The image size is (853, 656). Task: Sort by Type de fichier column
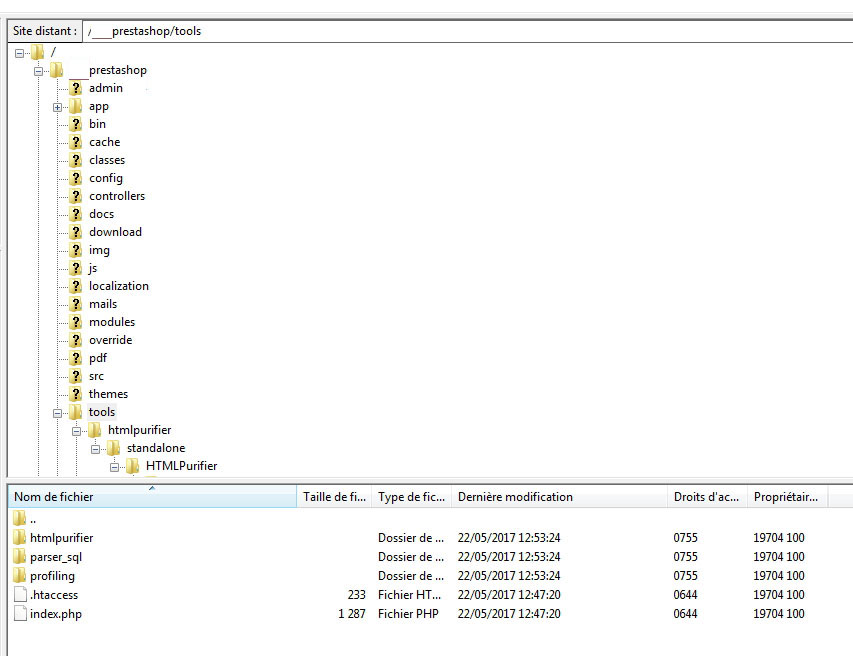click(x=411, y=496)
